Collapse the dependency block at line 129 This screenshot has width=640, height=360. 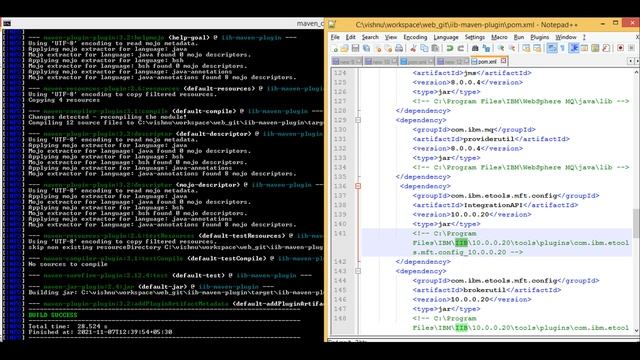pyautogui.click(x=358, y=120)
